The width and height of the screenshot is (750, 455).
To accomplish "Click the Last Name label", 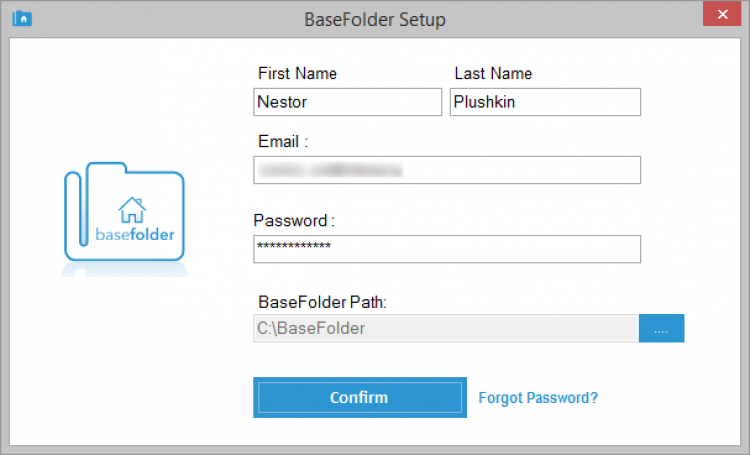I will [493, 73].
